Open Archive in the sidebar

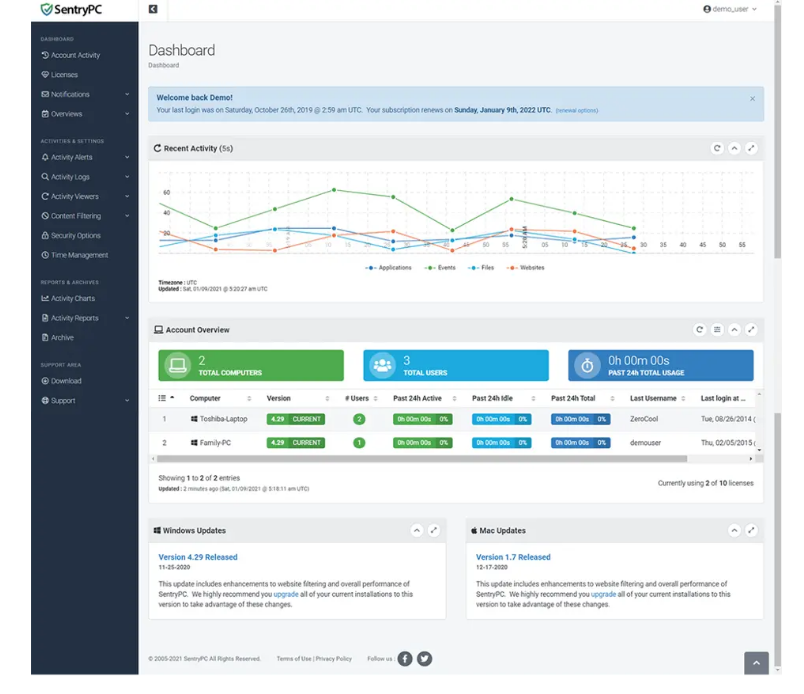tap(57, 338)
